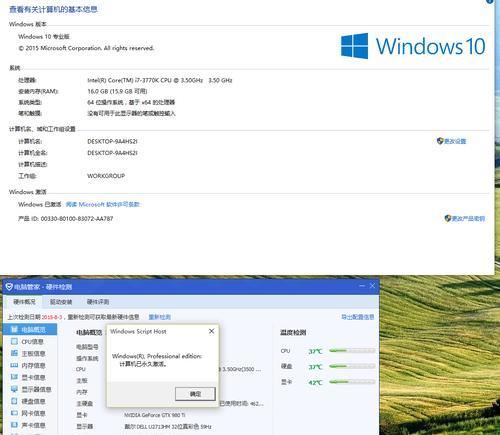
Task: Click the NVIDIA GeForce GTX 980 Ti value
Action: coord(154,415)
